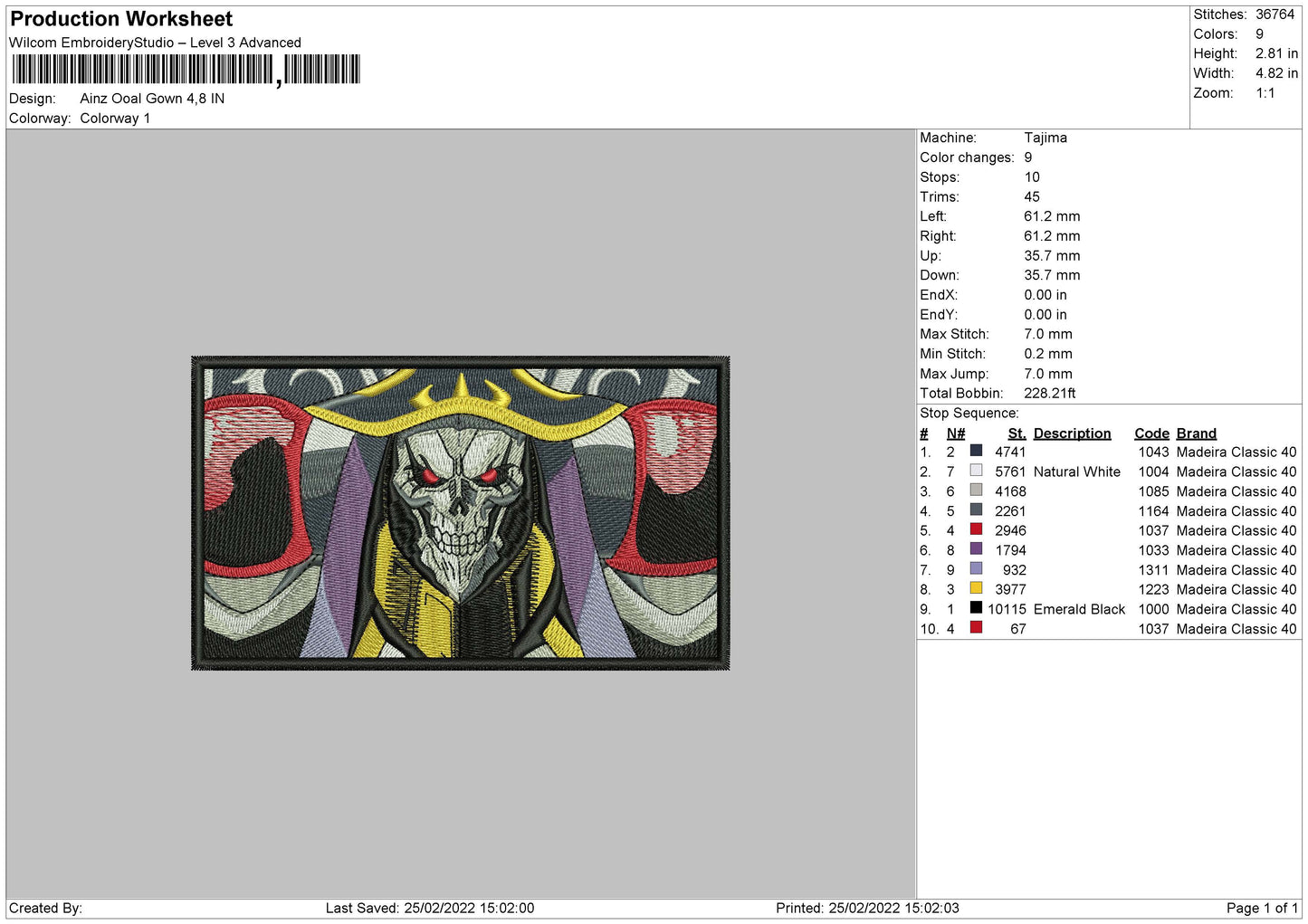Select the yellow swatch with 3977 stitches
Screen dimensions: 1308x924
[x=976, y=588]
